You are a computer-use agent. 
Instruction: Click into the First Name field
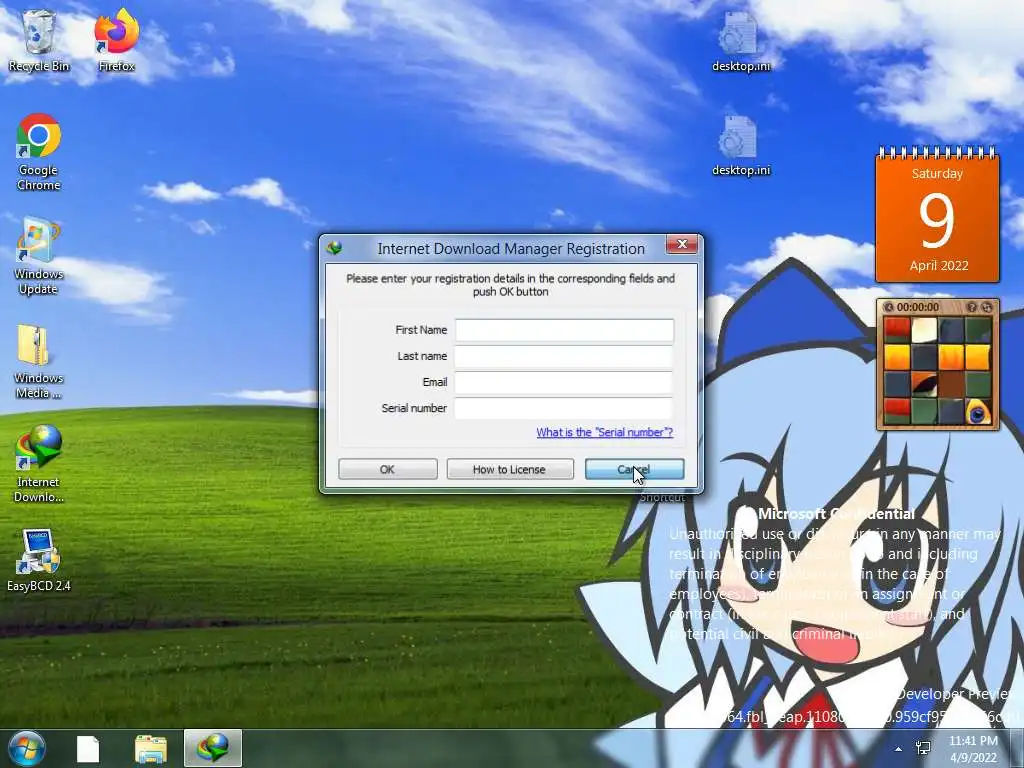tap(564, 330)
